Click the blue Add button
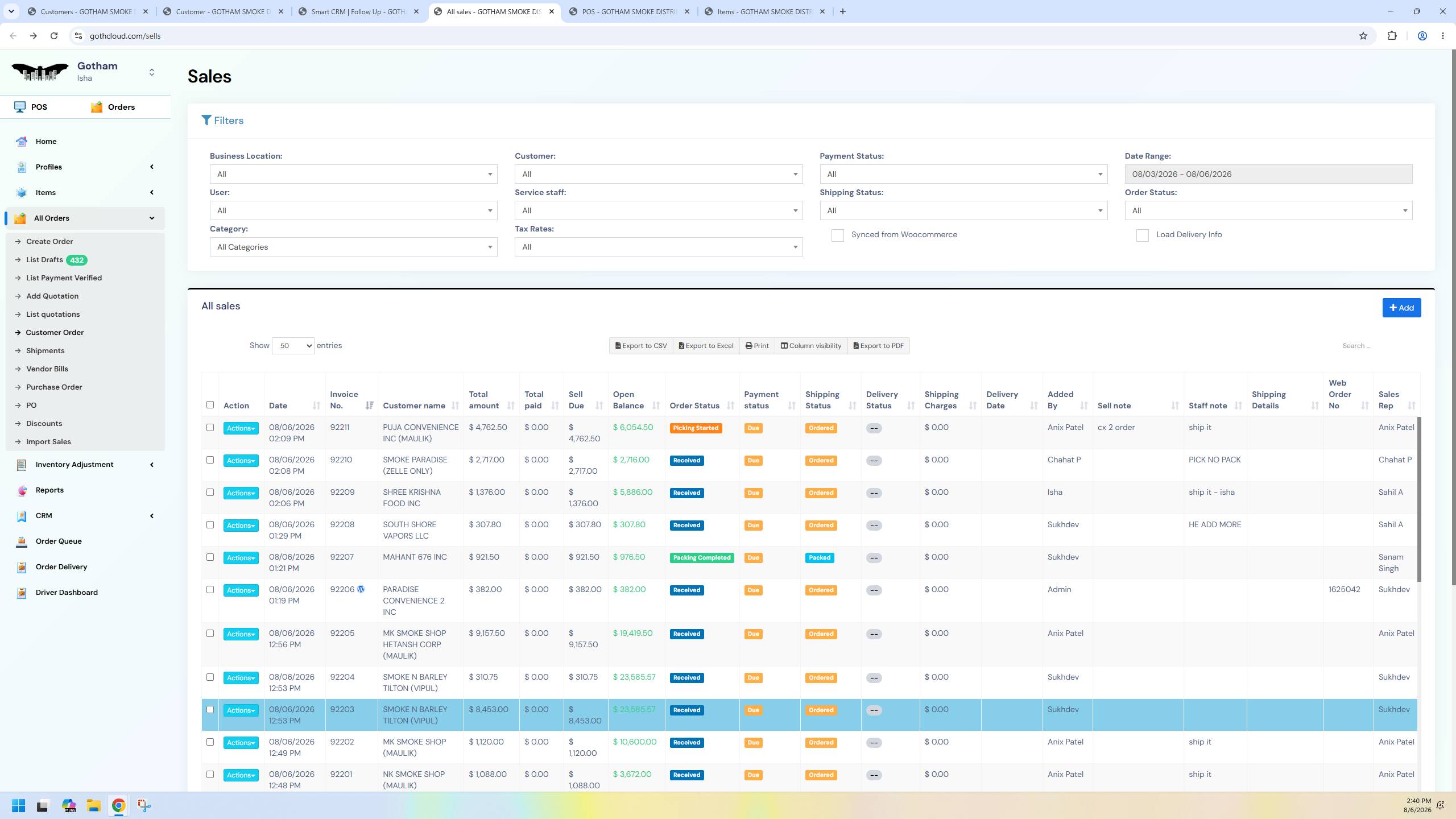The width and height of the screenshot is (1456, 819). 1401,308
